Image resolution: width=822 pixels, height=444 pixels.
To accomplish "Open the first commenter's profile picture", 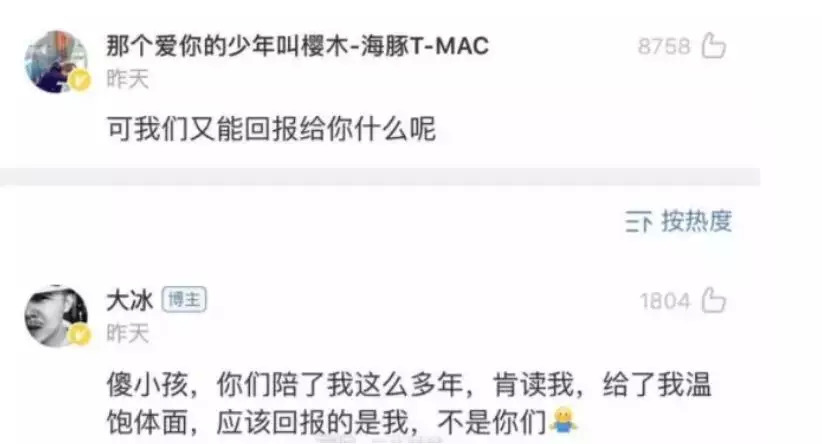I will tap(56, 61).
